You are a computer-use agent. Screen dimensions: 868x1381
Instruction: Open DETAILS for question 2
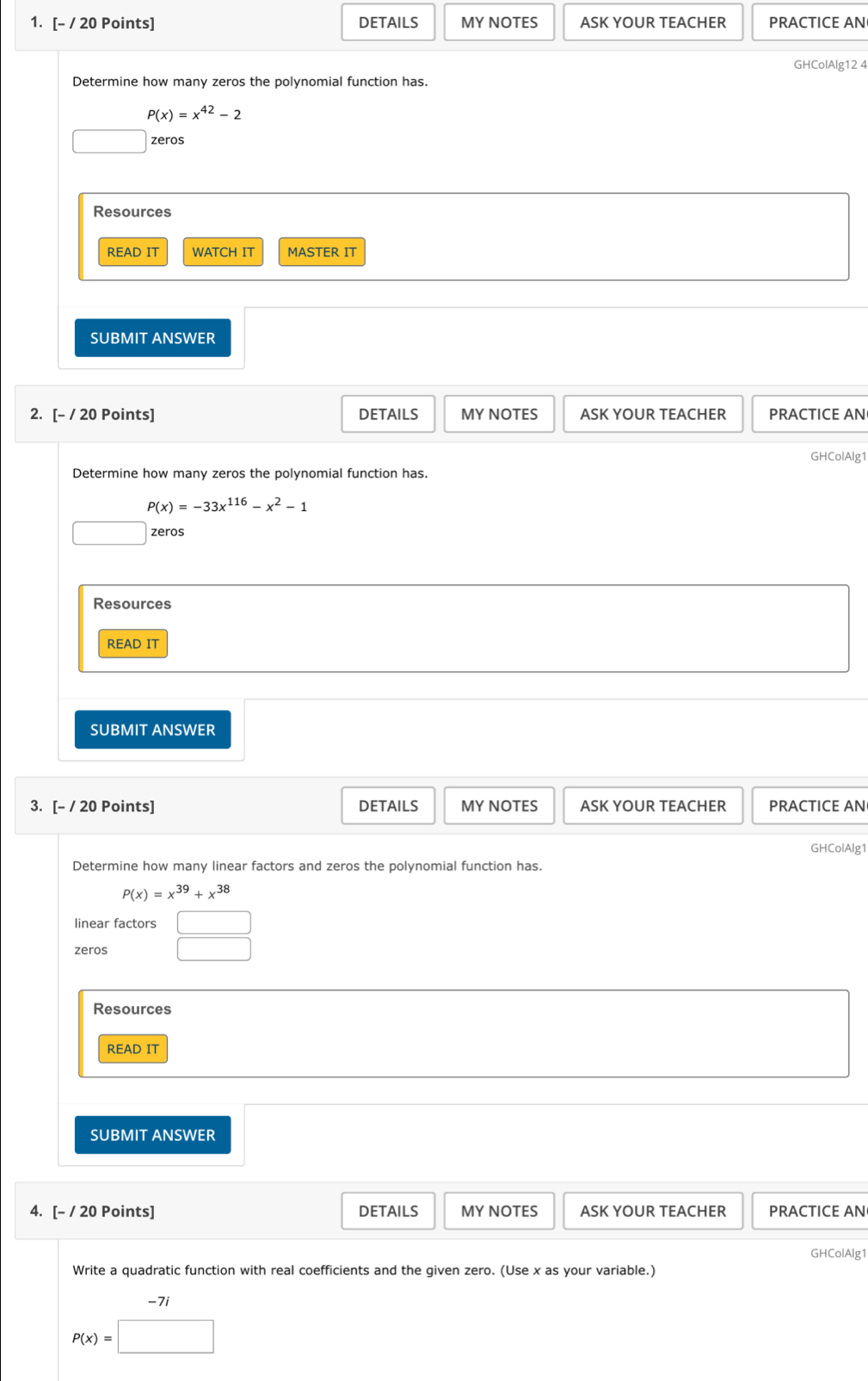coord(387,414)
